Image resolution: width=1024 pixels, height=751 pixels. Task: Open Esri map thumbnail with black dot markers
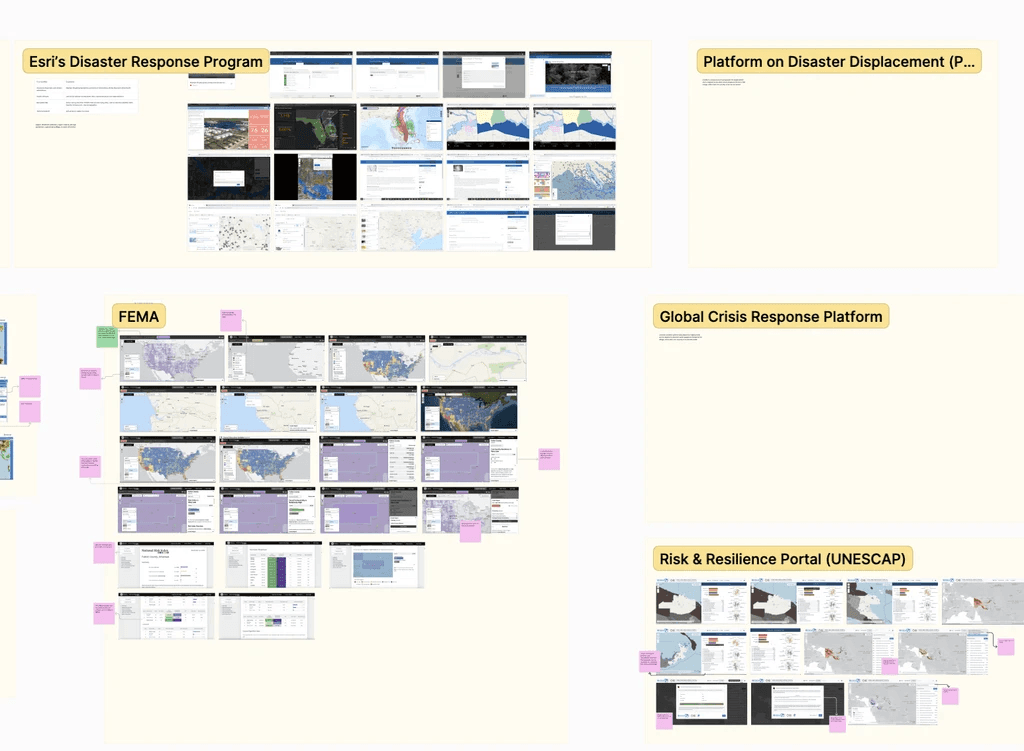click(229, 227)
